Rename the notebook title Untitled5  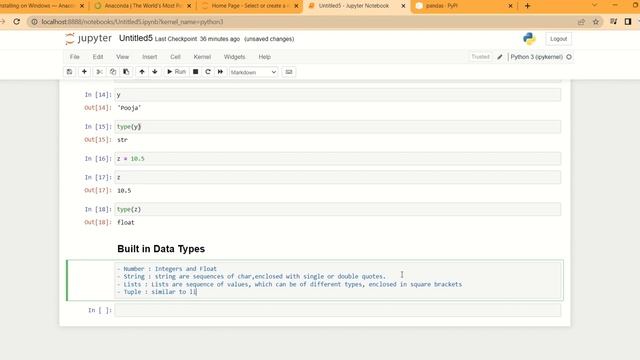tap(136, 38)
